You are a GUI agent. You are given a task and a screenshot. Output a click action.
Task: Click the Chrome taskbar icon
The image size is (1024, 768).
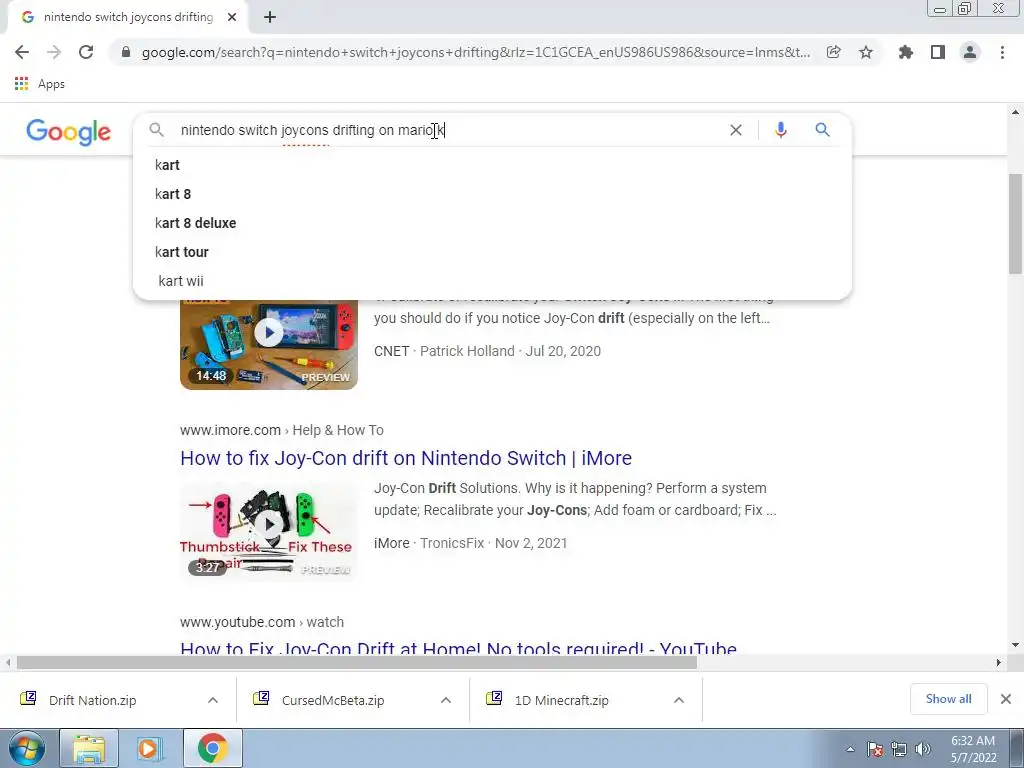click(x=212, y=748)
